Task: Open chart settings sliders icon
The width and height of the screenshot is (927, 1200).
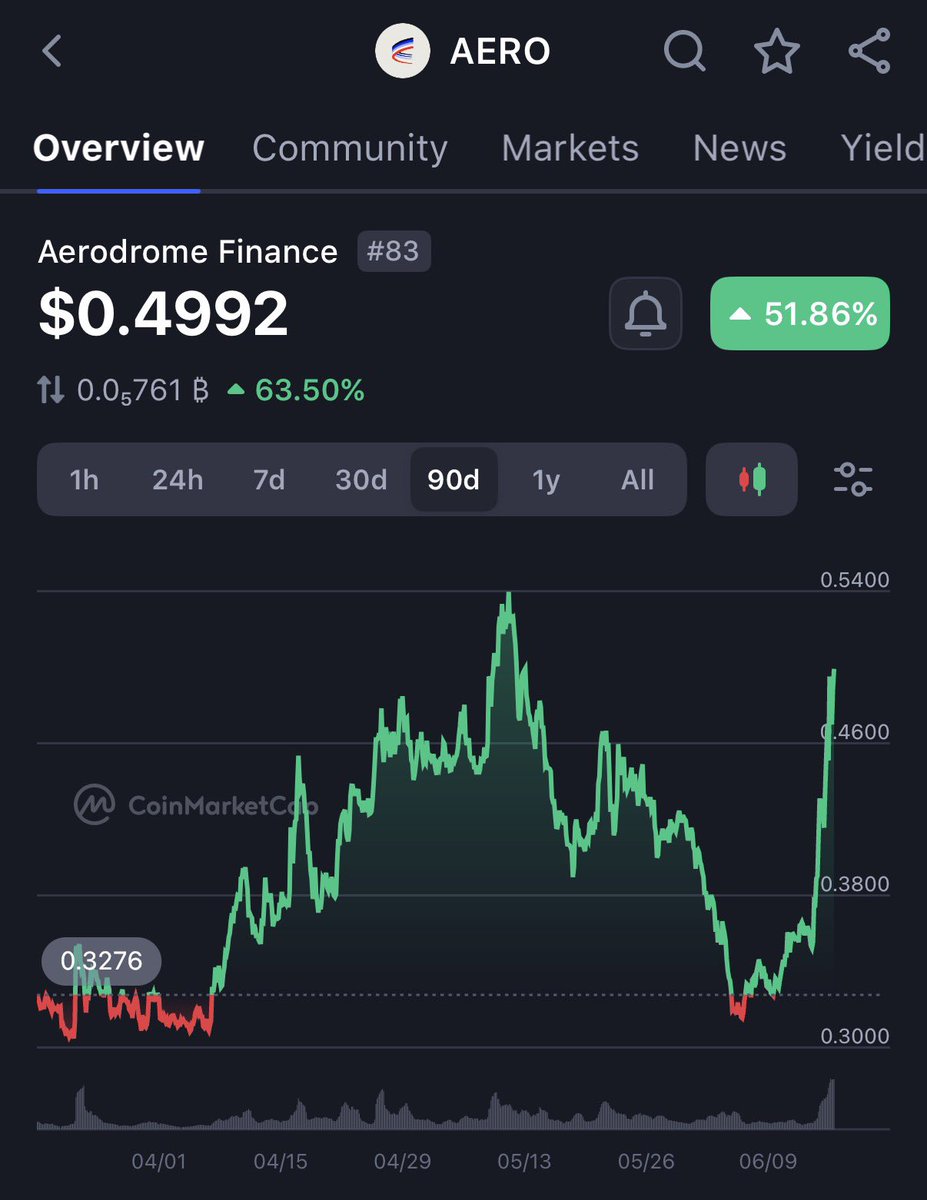Action: [853, 480]
